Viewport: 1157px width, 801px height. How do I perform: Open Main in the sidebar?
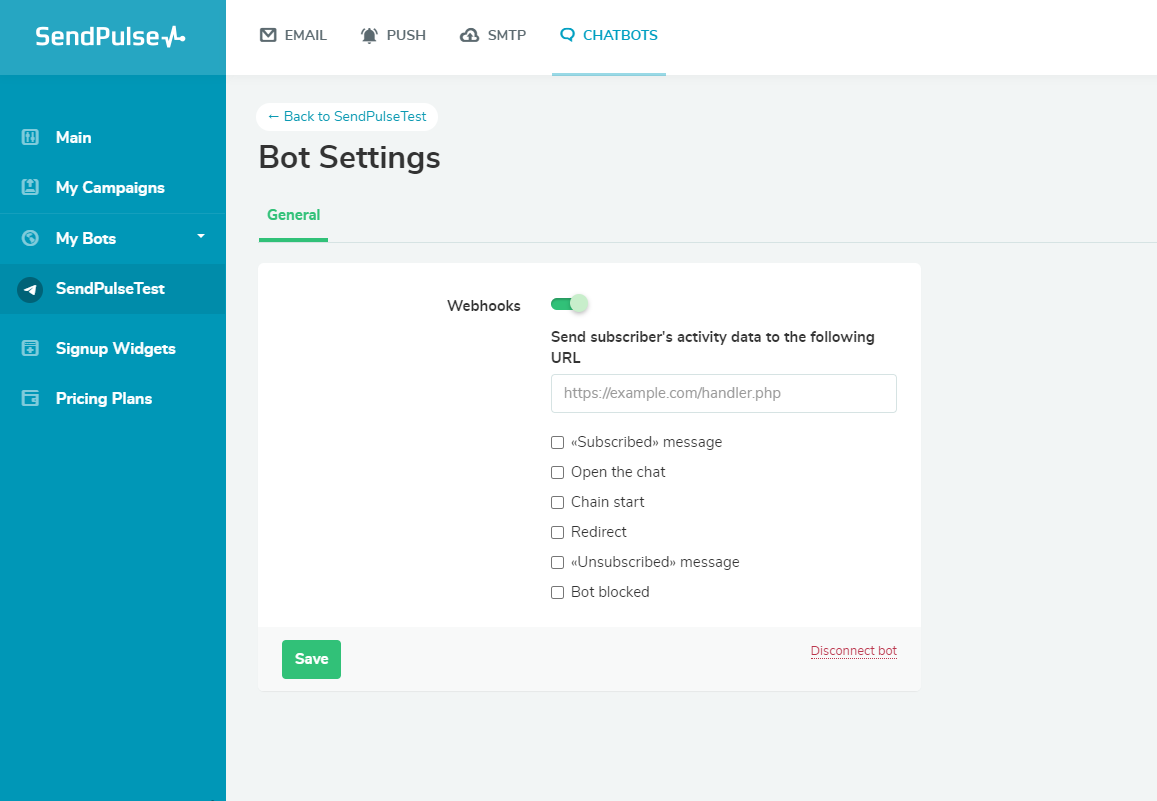point(113,137)
